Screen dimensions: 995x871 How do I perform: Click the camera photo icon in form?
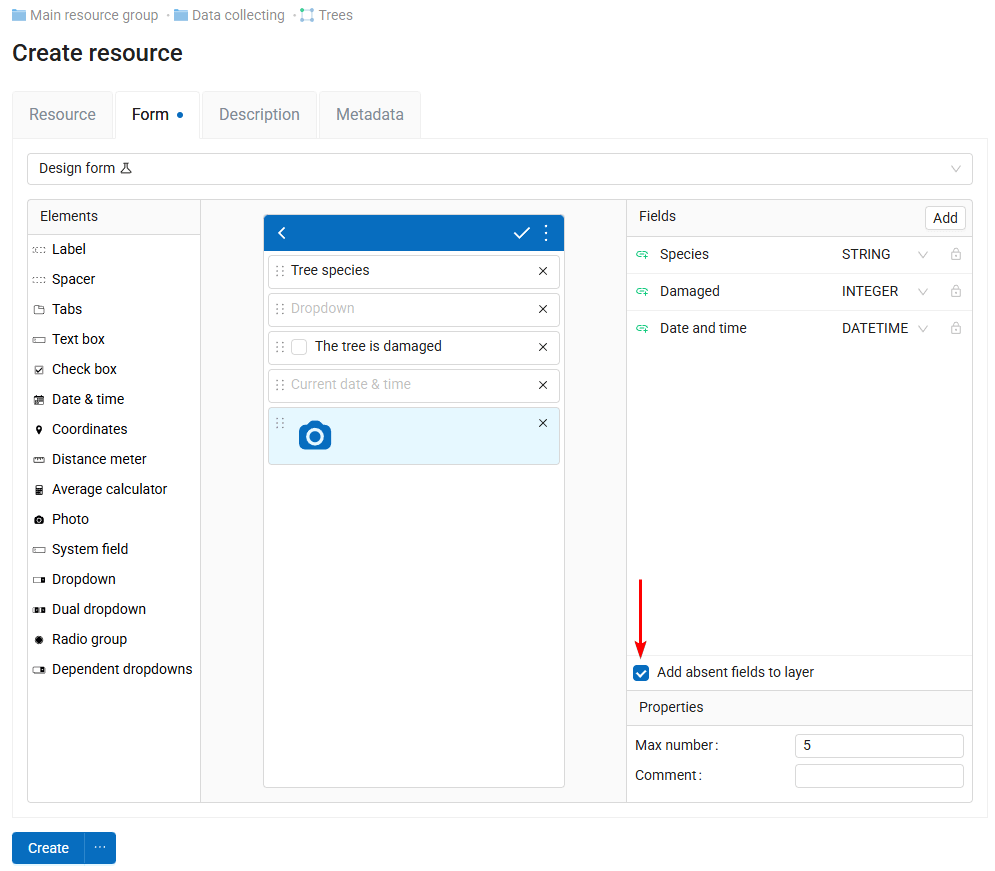pos(315,436)
